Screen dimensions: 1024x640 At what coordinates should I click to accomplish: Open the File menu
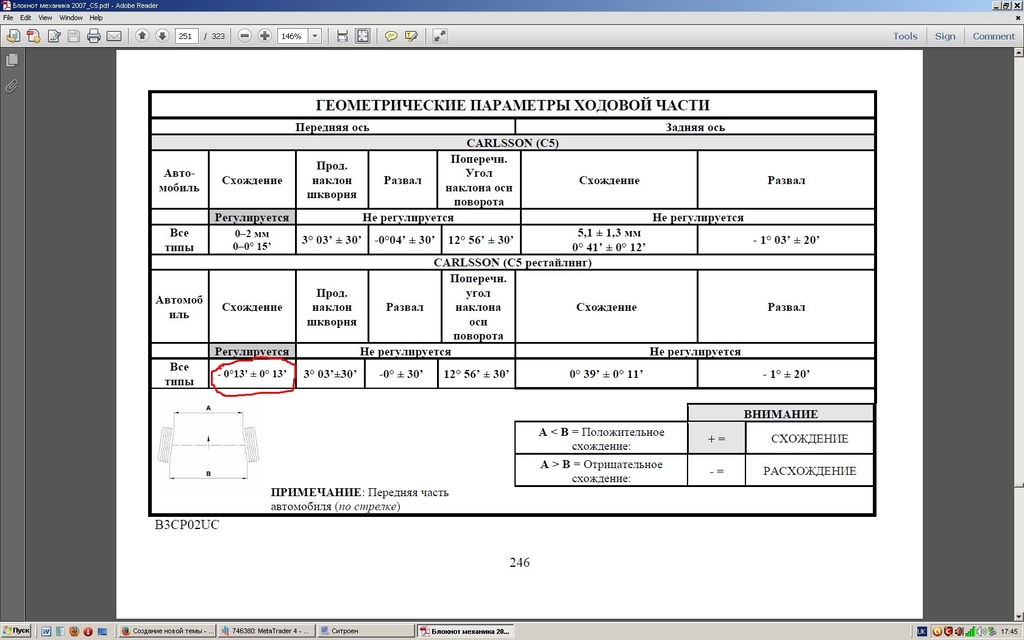point(8,18)
